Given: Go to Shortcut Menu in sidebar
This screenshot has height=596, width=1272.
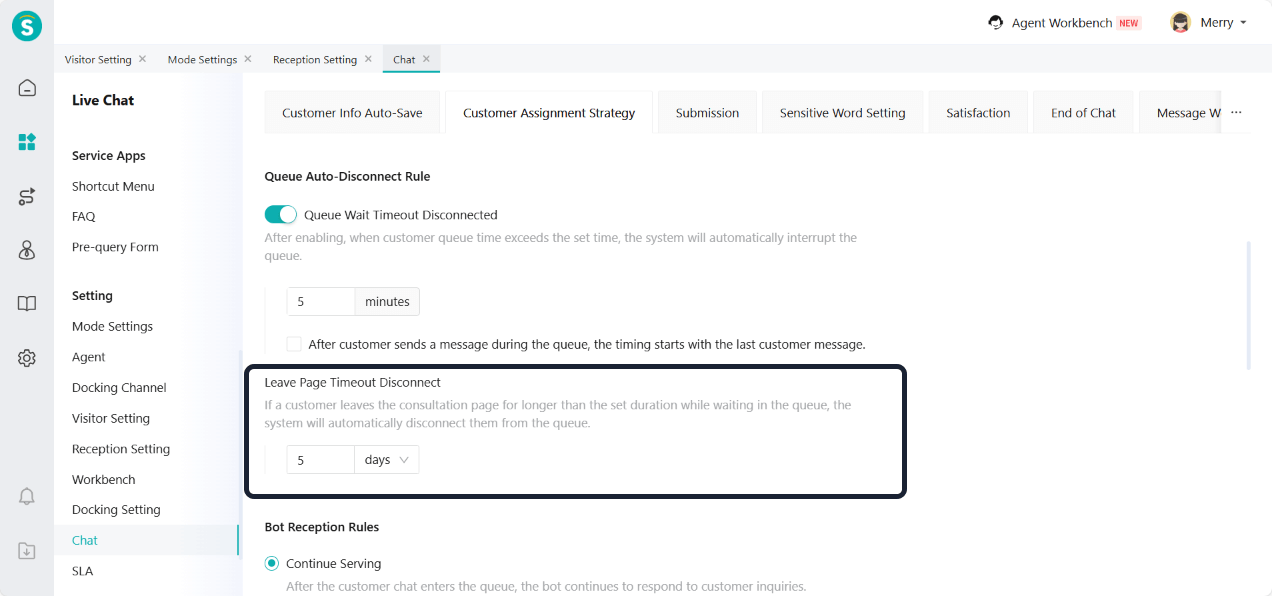Looking at the screenshot, I should [113, 186].
